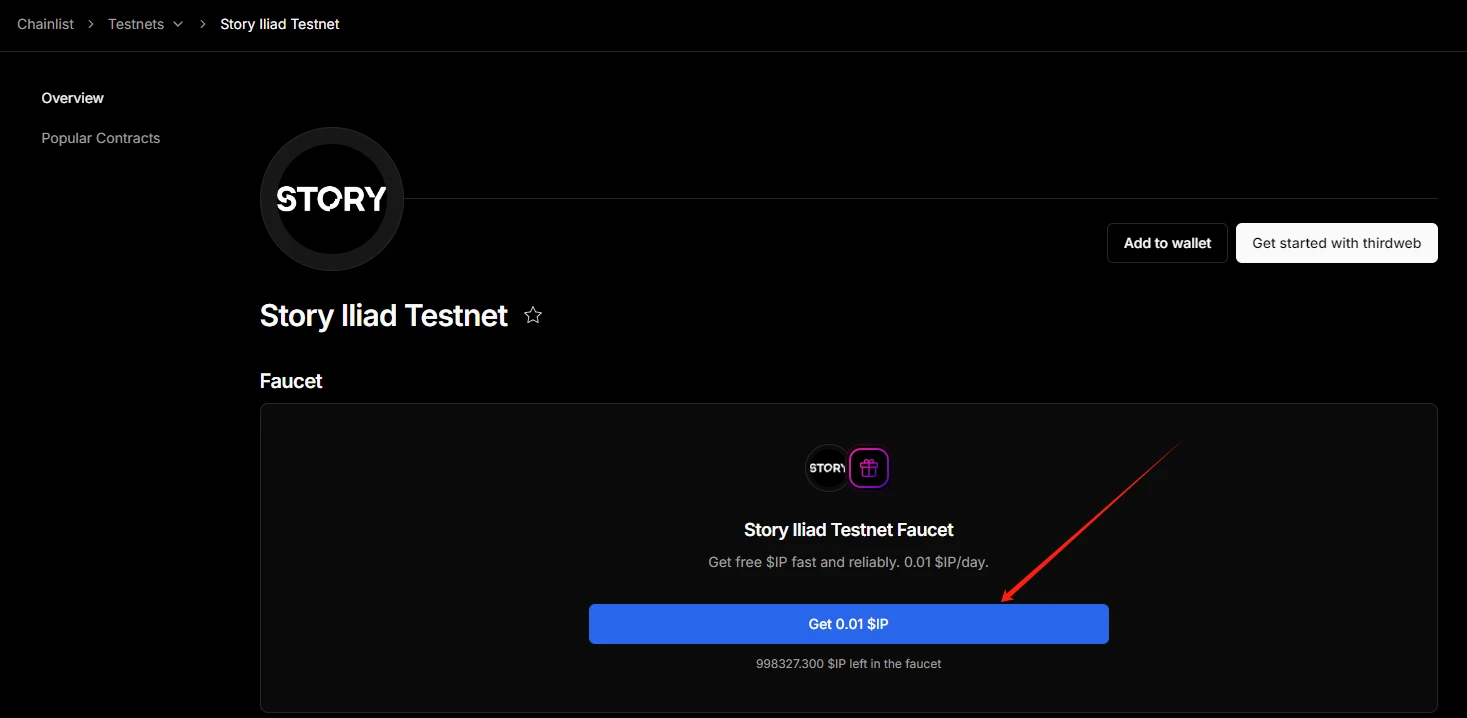Expand the dropdown chevron beside Testnets

(178, 24)
